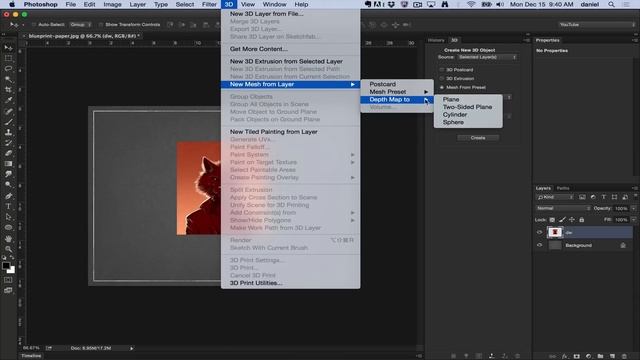Select the Zoom tool in toolbar
Screen dimensions: 640x360
tap(8, 249)
